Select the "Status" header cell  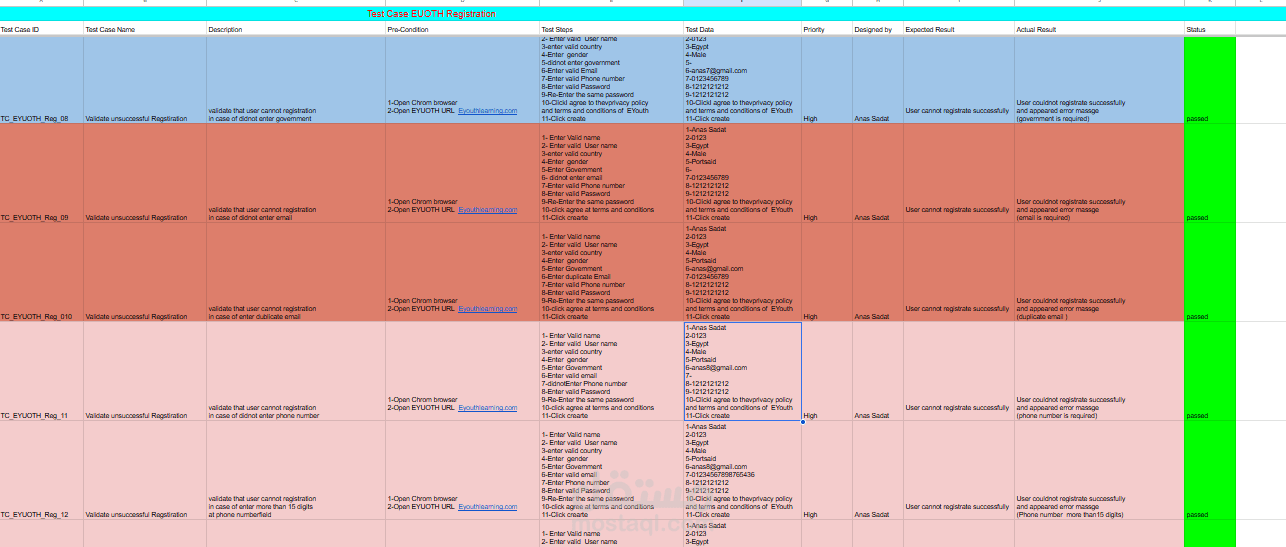[x=1210, y=30]
